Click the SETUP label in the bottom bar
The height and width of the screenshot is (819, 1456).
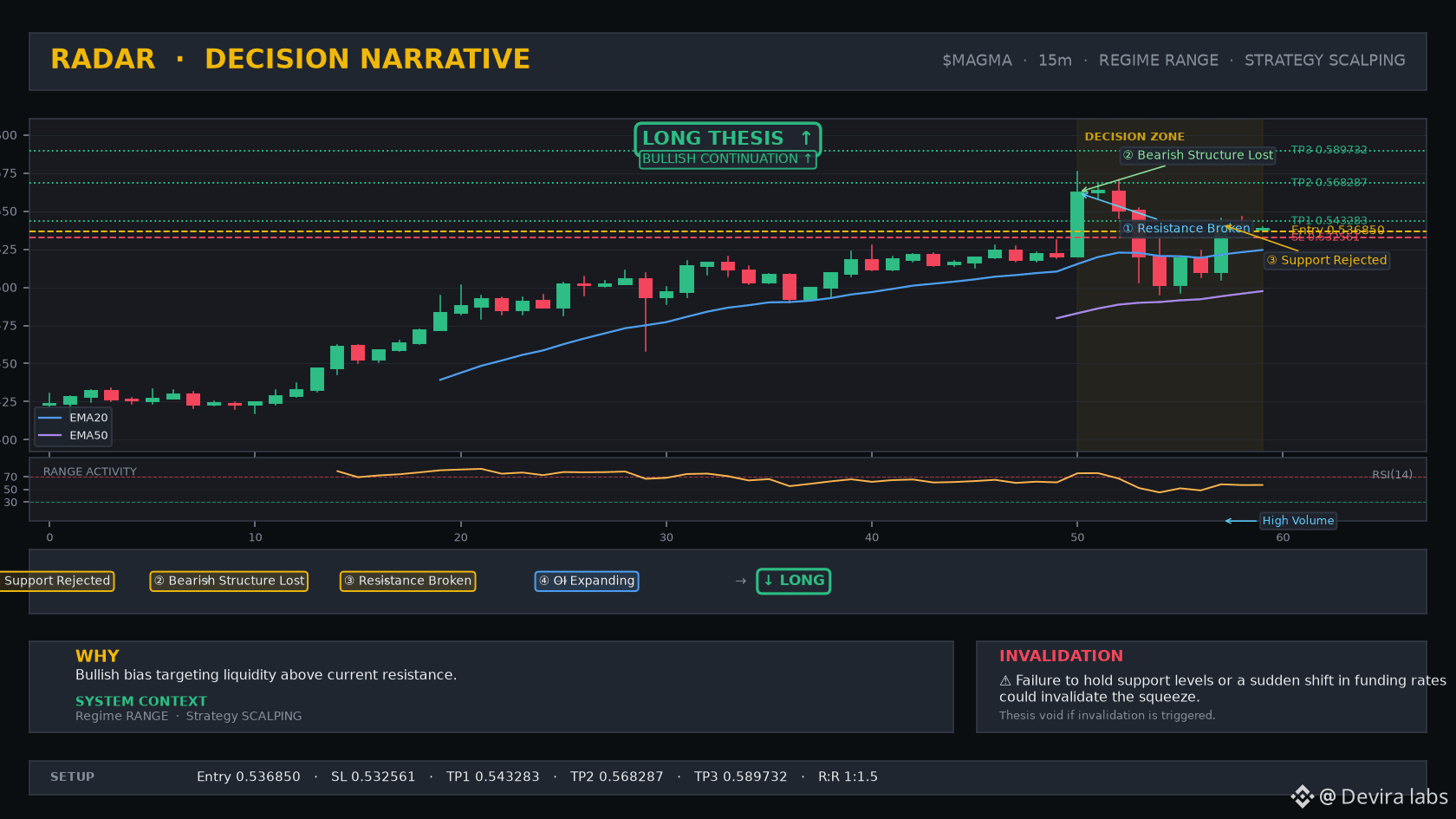tap(72, 777)
